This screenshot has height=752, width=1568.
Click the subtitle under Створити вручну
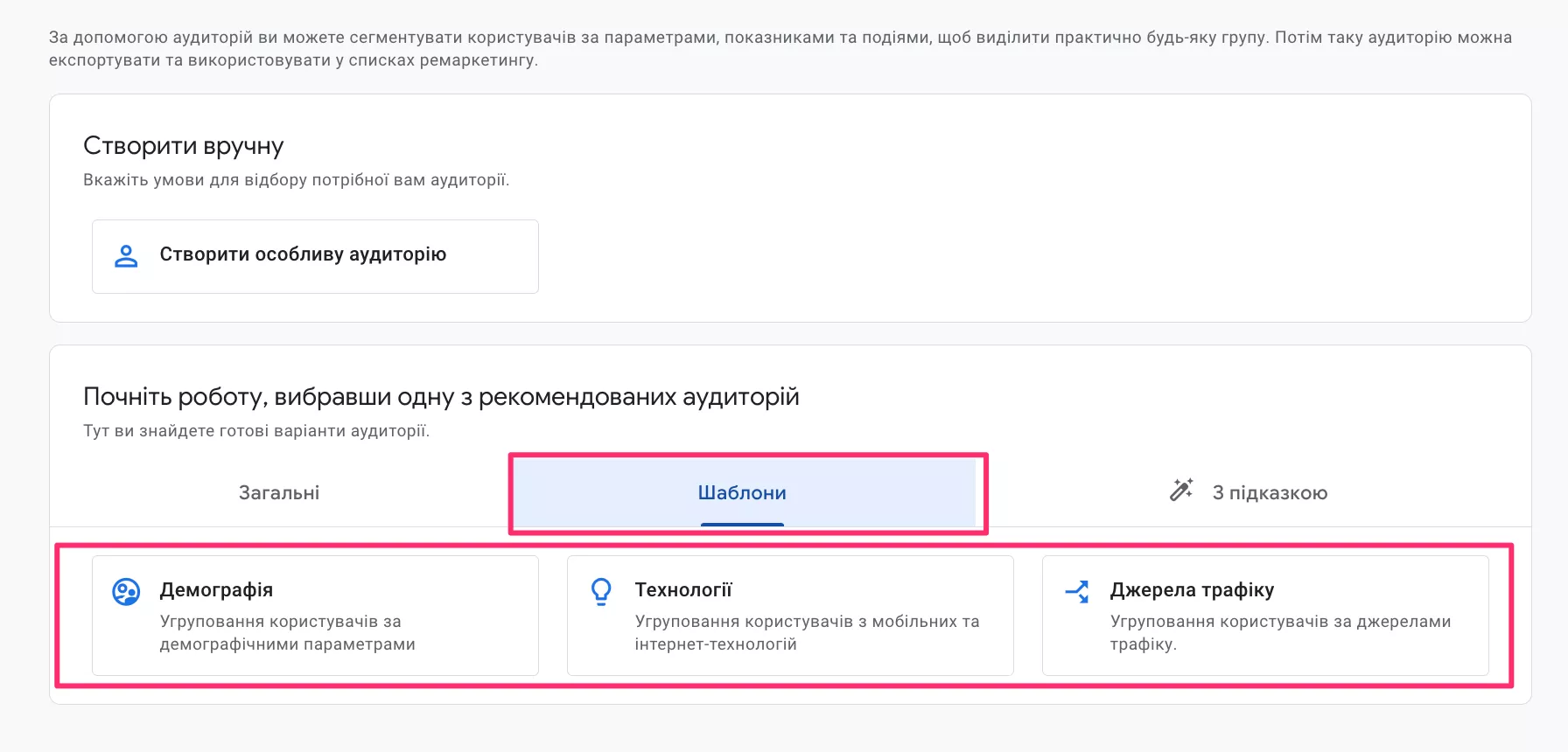coord(297,180)
